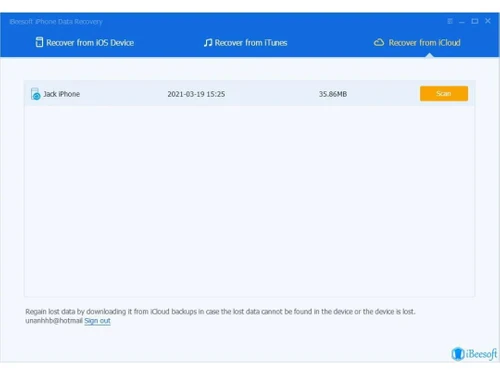This screenshot has height=375, width=500.
Task: Select the Jack iPhone backup icon
Action: [35, 94]
